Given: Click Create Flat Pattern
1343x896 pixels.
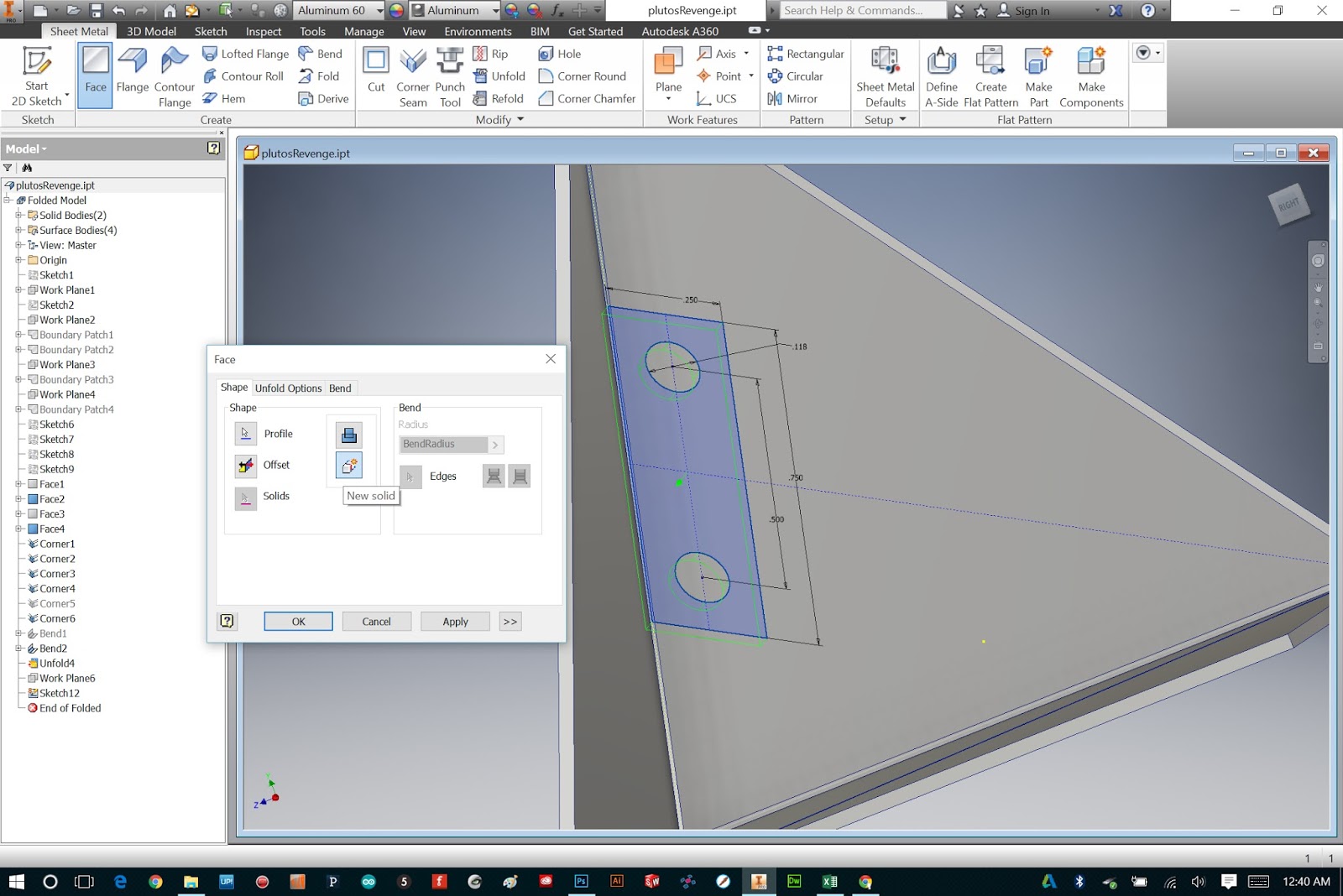Looking at the screenshot, I should [990, 76].
